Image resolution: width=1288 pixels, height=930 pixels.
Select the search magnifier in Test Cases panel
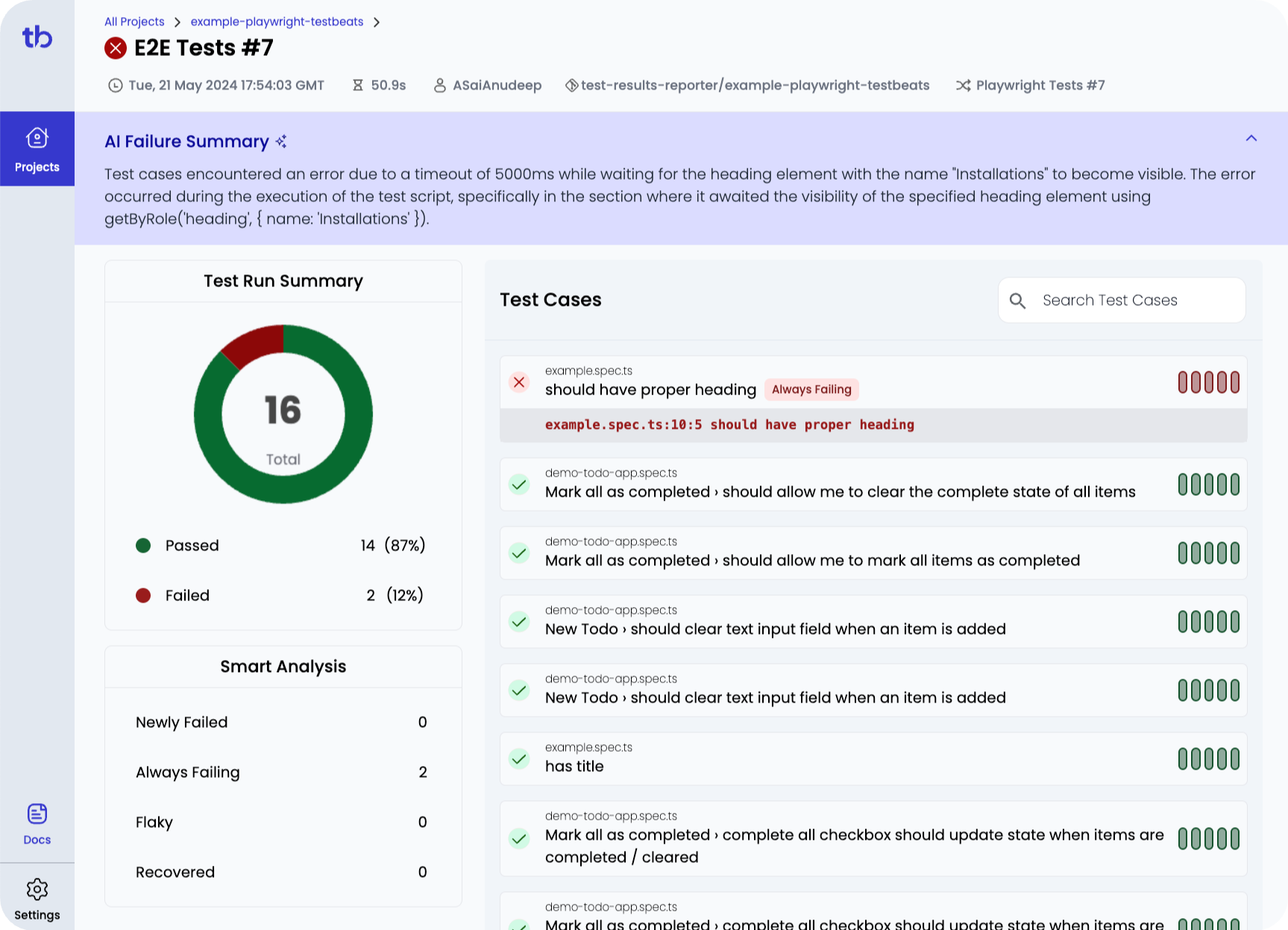pyautogui.click(x=1018, y=301)
